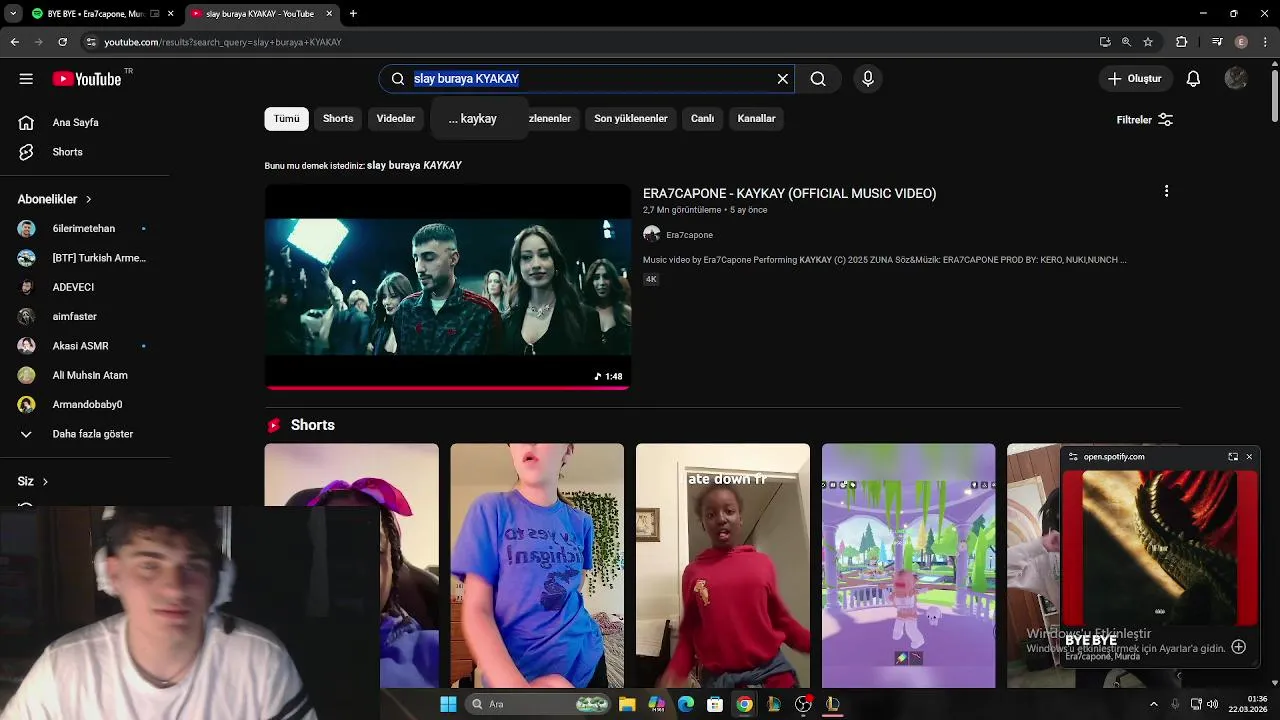Bookmark this page with the star icon

tap(1148, 42)
